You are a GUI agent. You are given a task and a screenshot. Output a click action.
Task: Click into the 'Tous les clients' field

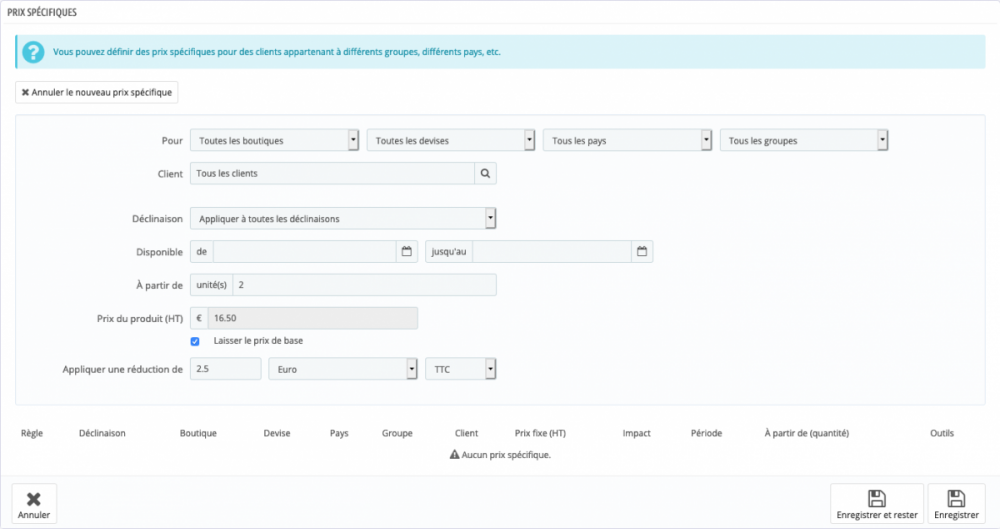(x=331, y=173)
